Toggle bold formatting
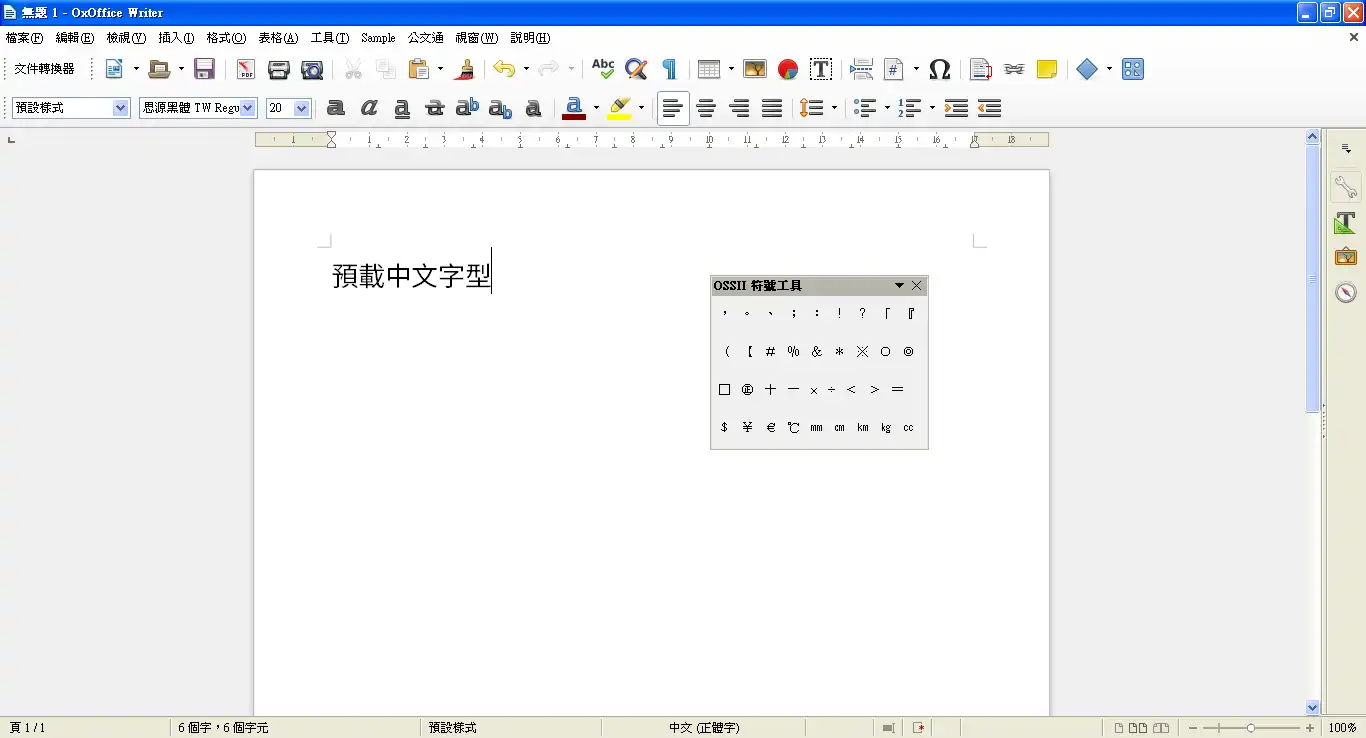This screenshot has width=1366, height=738. tap(336, 108)
